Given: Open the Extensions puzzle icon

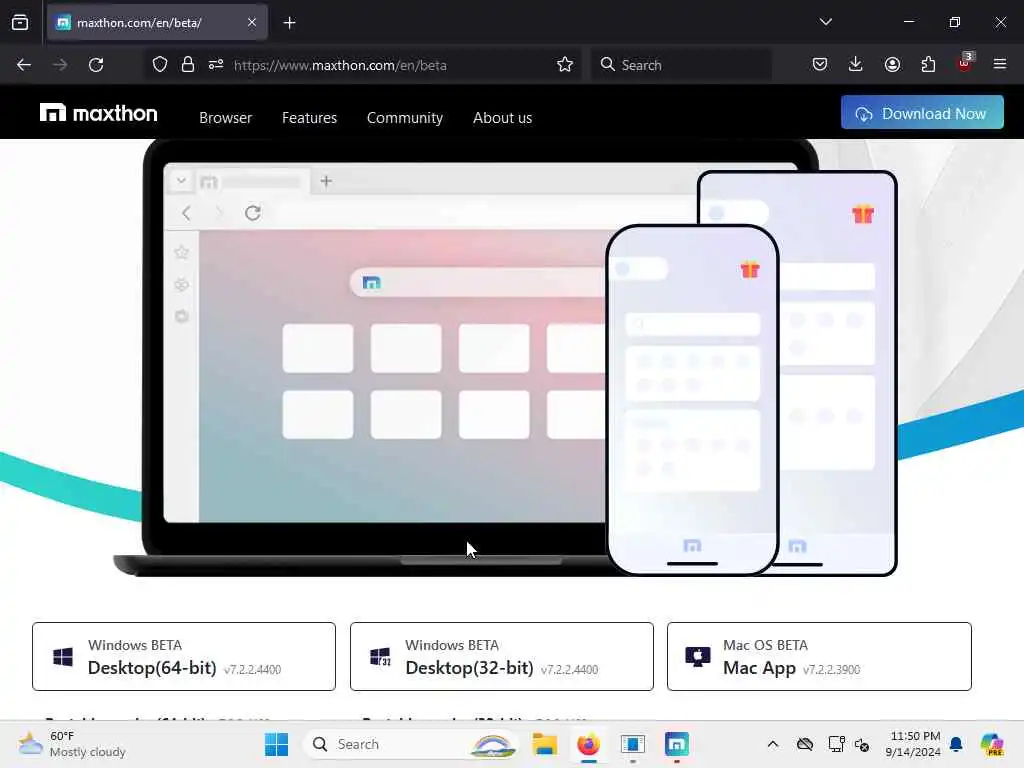Looking at the screenshot, I should pyautogui.click(x=928, y=64).
